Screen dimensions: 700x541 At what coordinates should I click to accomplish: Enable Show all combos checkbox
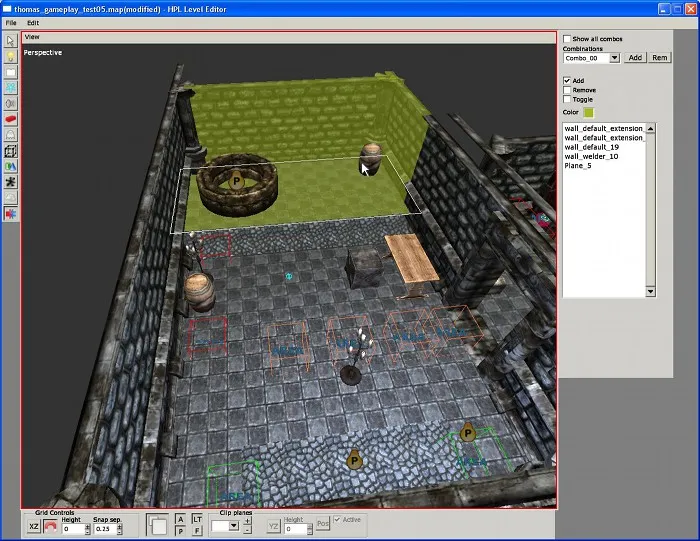pos(567,39)
